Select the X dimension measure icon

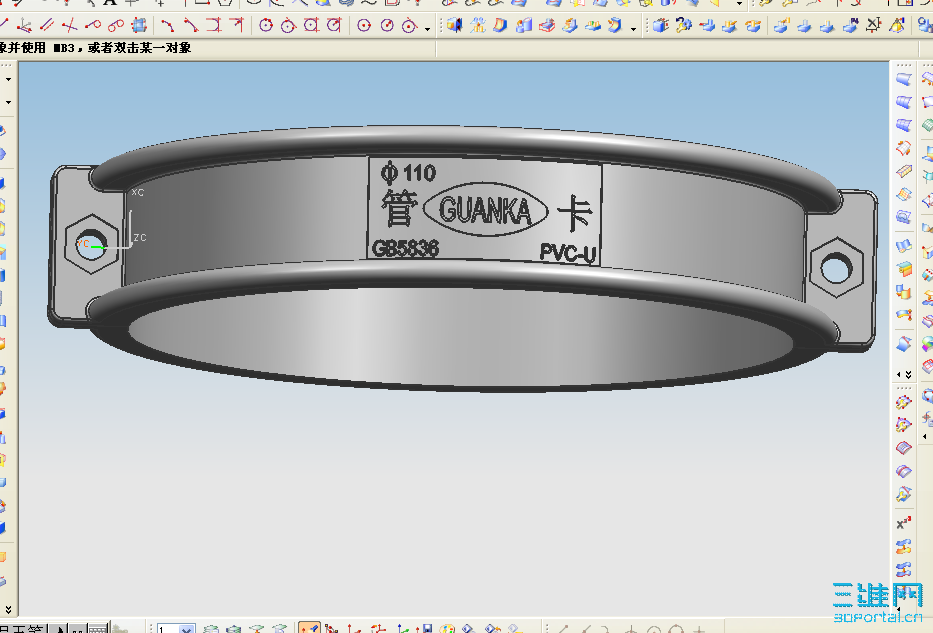coord(873,25)
